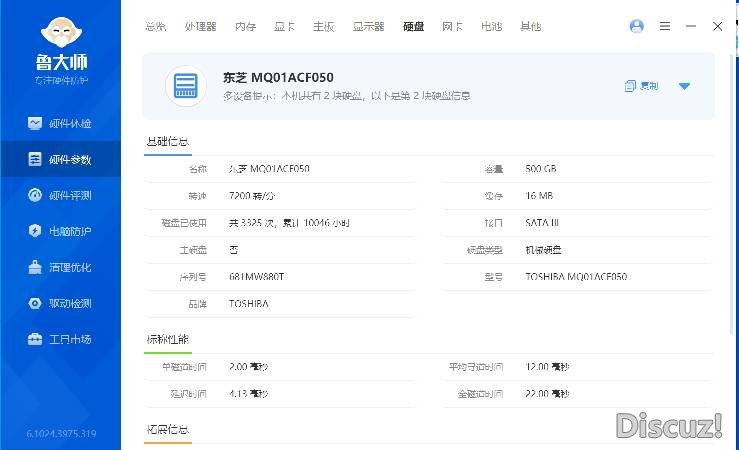Screen dimensions: 739x450
Task: Click the title 东芝 MQ01ACF050 in header
Action: pyautogui.click(x=278, y=77)
